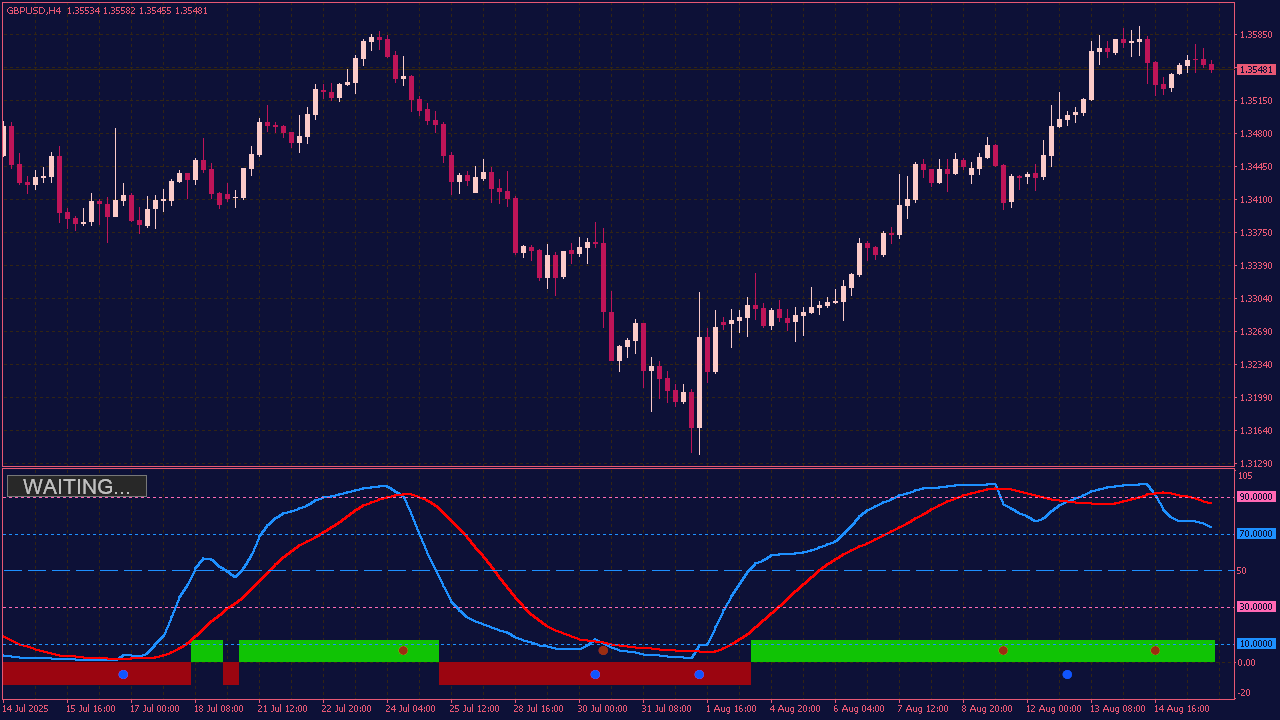Click the GBPUSD,H4 chart title text
Screen dimensions: 1280x720
[33, 11]
